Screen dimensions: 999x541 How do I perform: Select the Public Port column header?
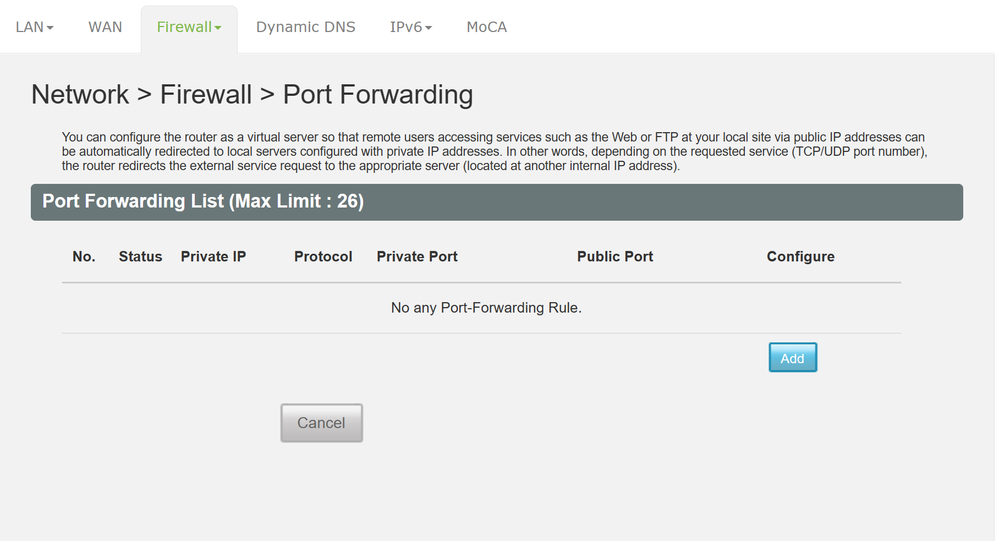pyautogui.click(x=615, y=257)
